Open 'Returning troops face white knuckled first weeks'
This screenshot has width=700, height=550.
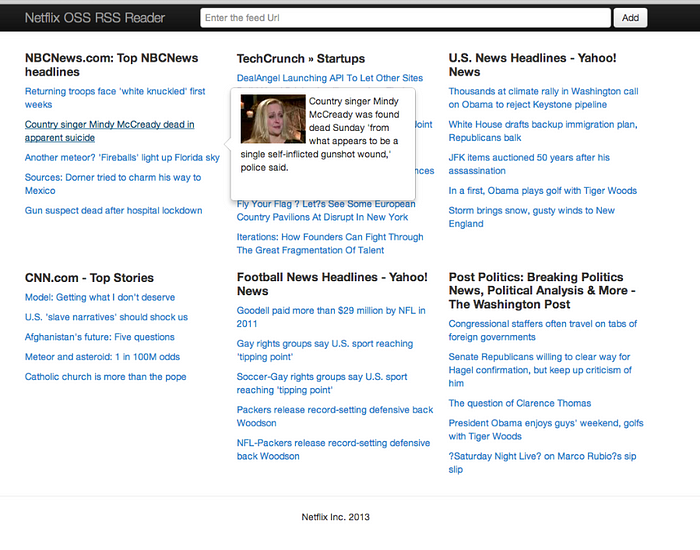[115, 98]
